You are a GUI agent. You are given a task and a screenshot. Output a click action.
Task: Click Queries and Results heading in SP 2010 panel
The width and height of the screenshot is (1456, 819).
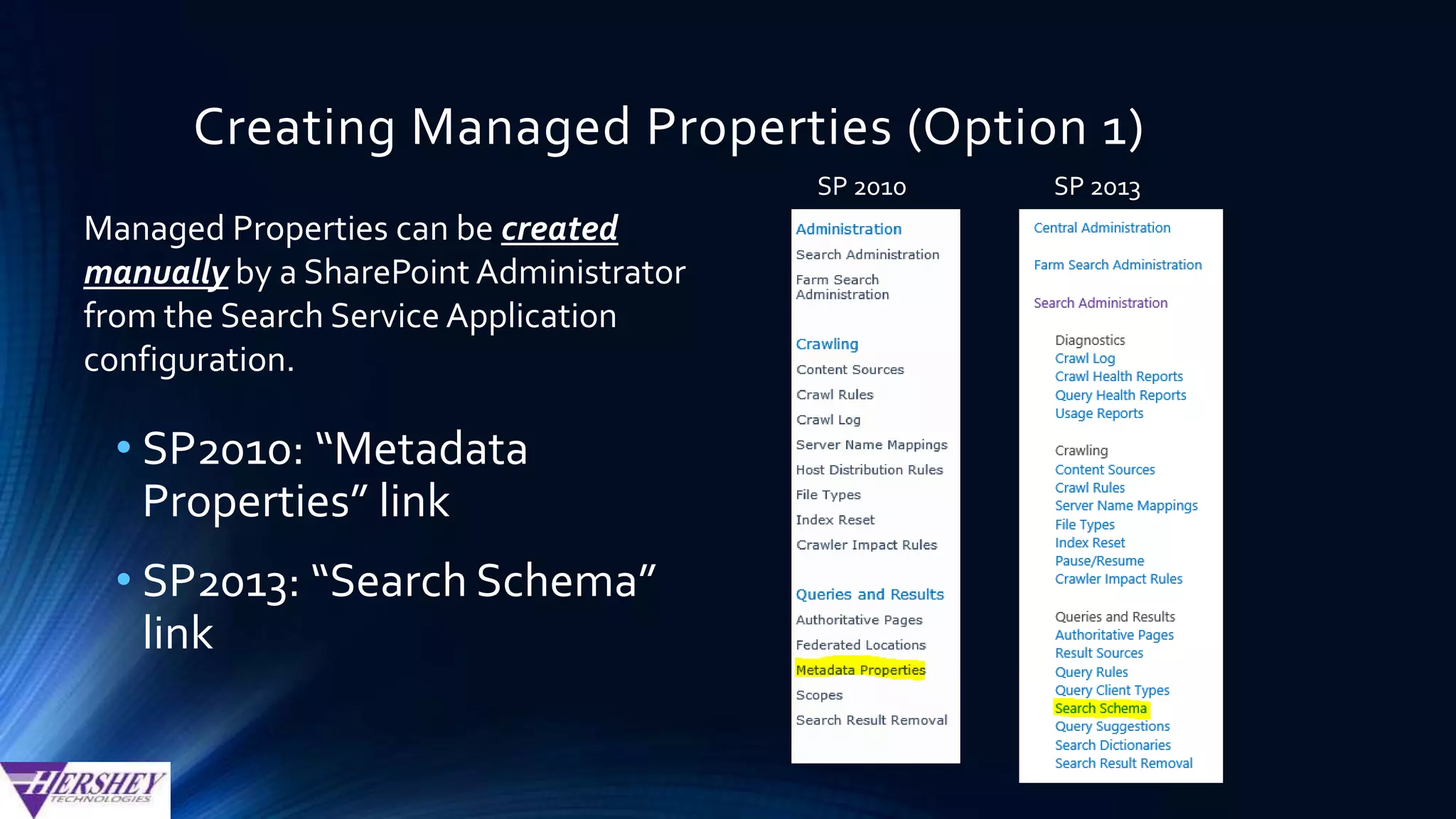point(869,594)
